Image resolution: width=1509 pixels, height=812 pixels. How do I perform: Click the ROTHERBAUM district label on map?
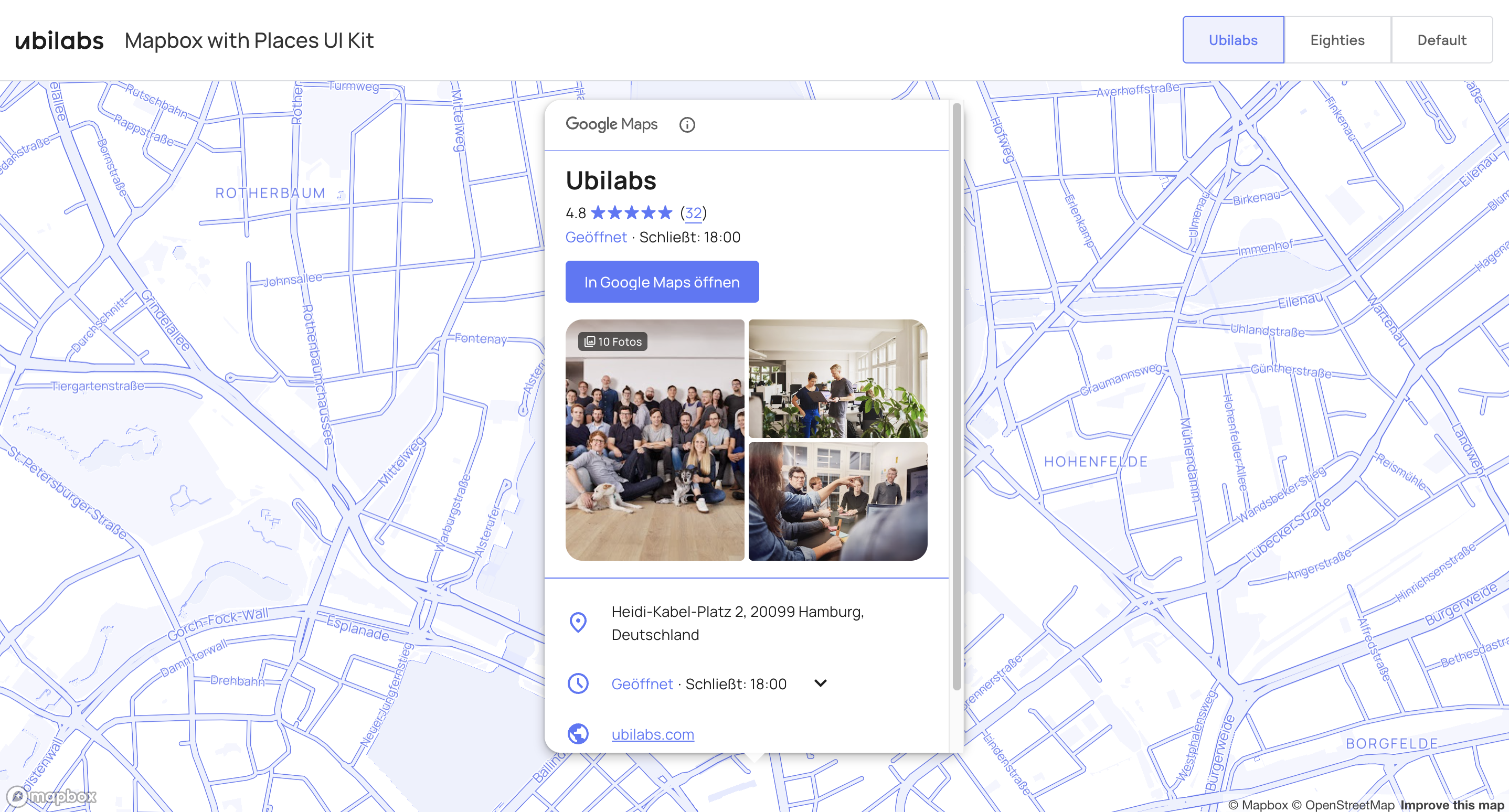tap(270, 193)
